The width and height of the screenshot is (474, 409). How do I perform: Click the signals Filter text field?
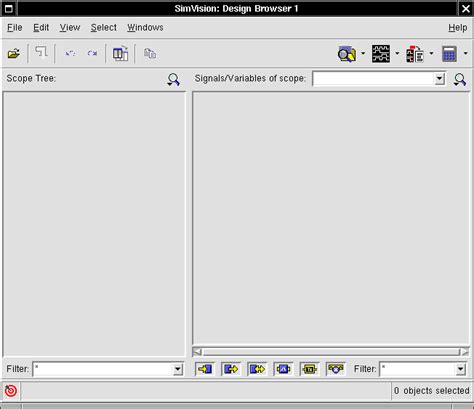pos(418,369)
